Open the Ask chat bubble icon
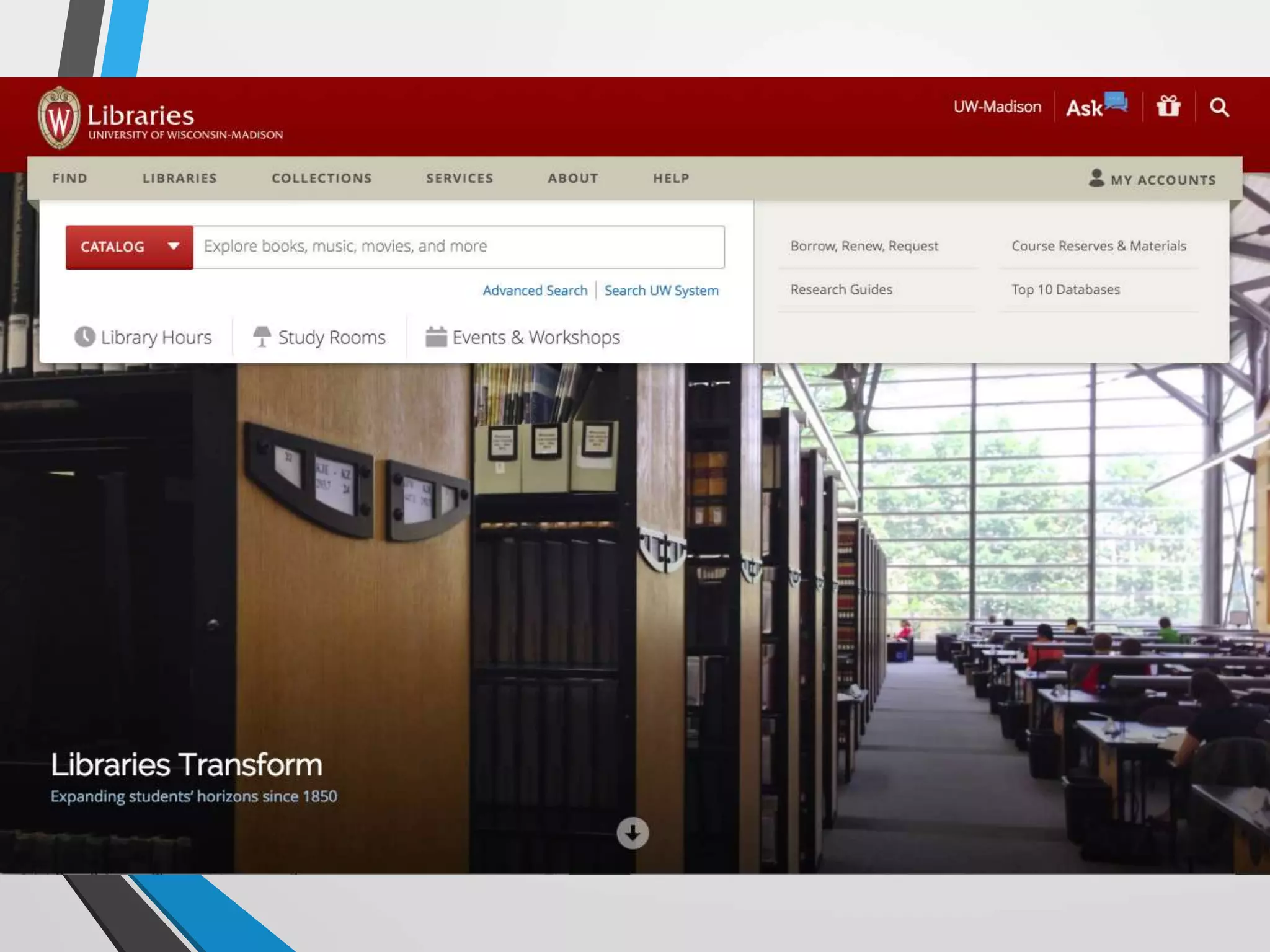 click(1116, 102)
